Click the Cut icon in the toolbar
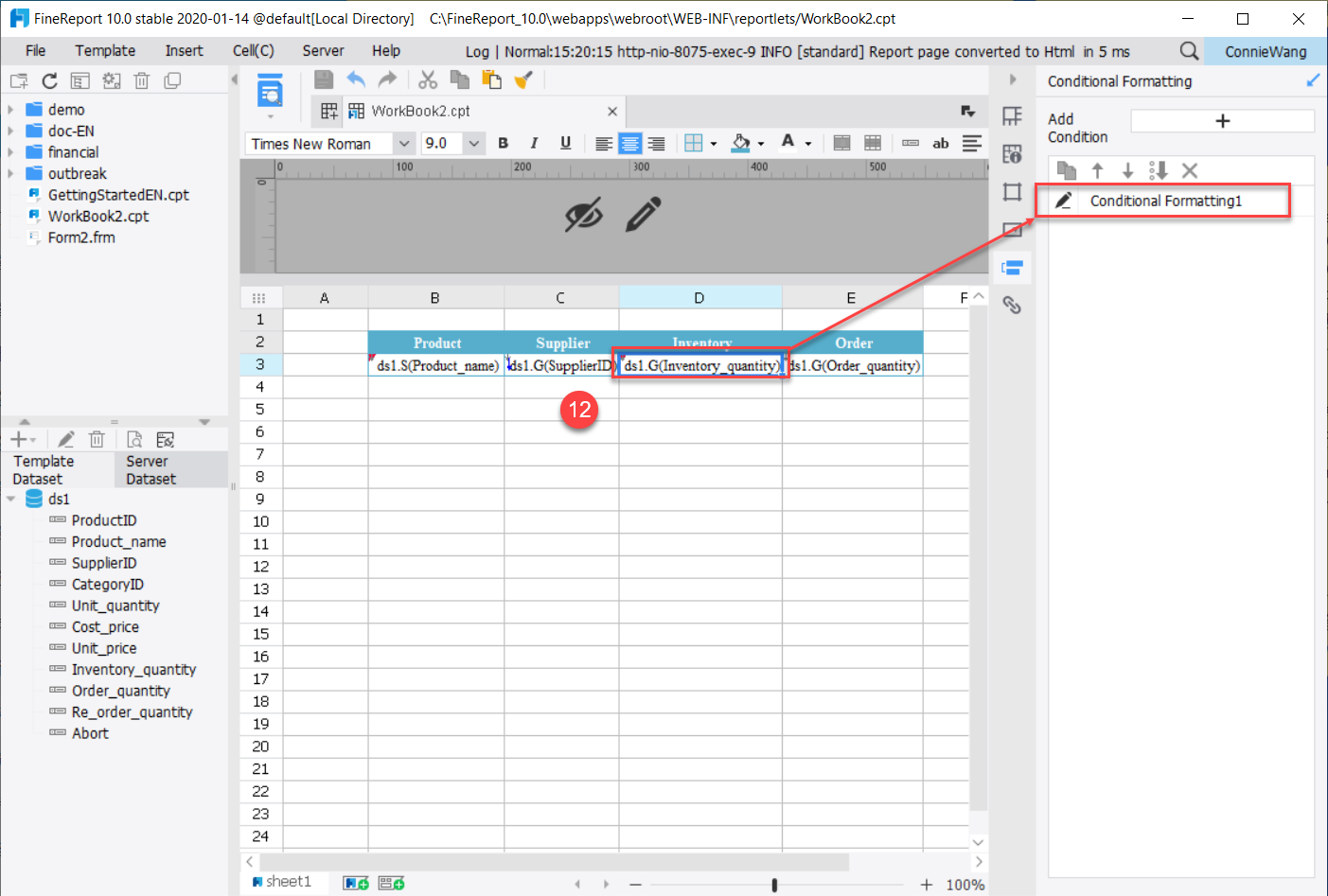This screenshot has height=896, width=1328. pos(427,79)
